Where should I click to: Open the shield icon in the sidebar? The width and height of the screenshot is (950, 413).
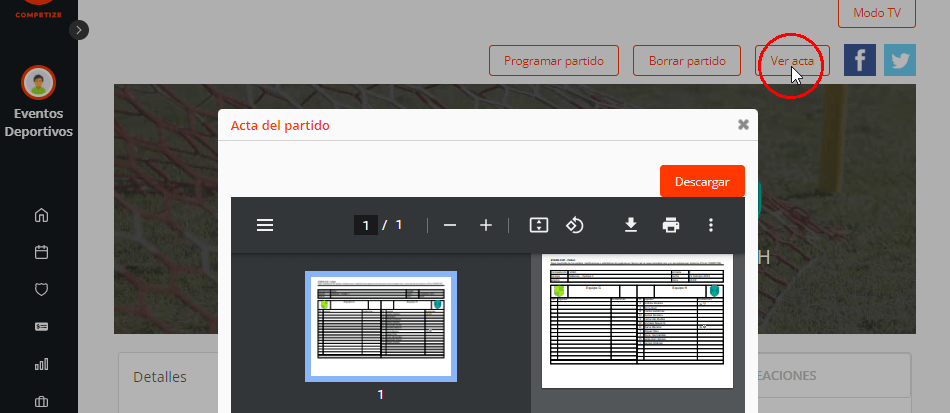pos(41,289)
